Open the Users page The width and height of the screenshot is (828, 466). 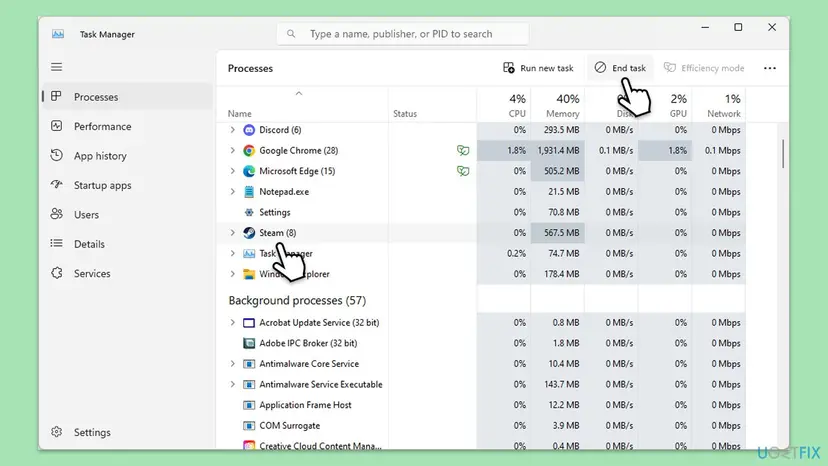[x=128, y=215]
